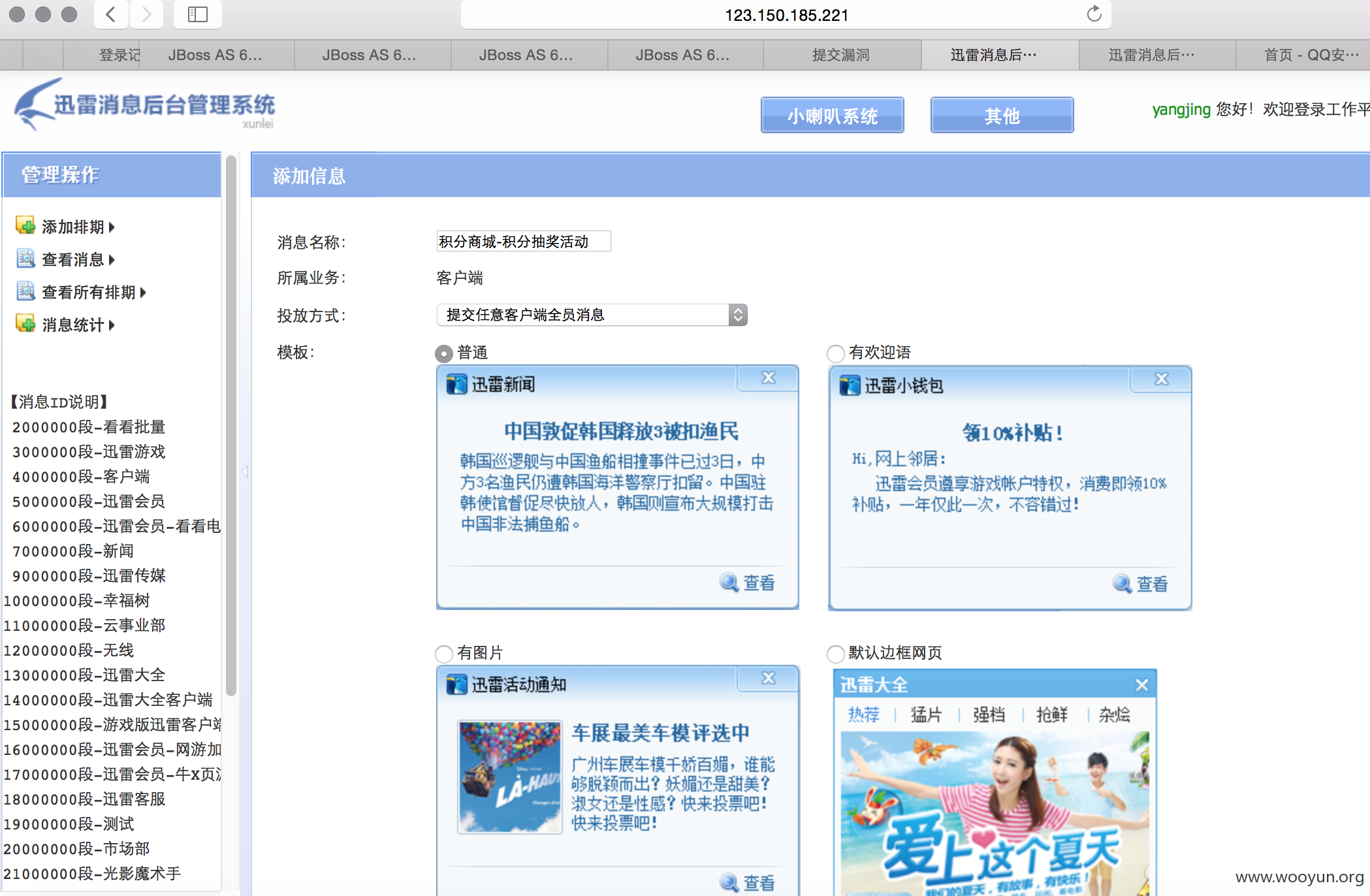This screenshot has width=1370, height=896.
Task: Click the 查看所有排期 document icon
Action: (25, 291)
